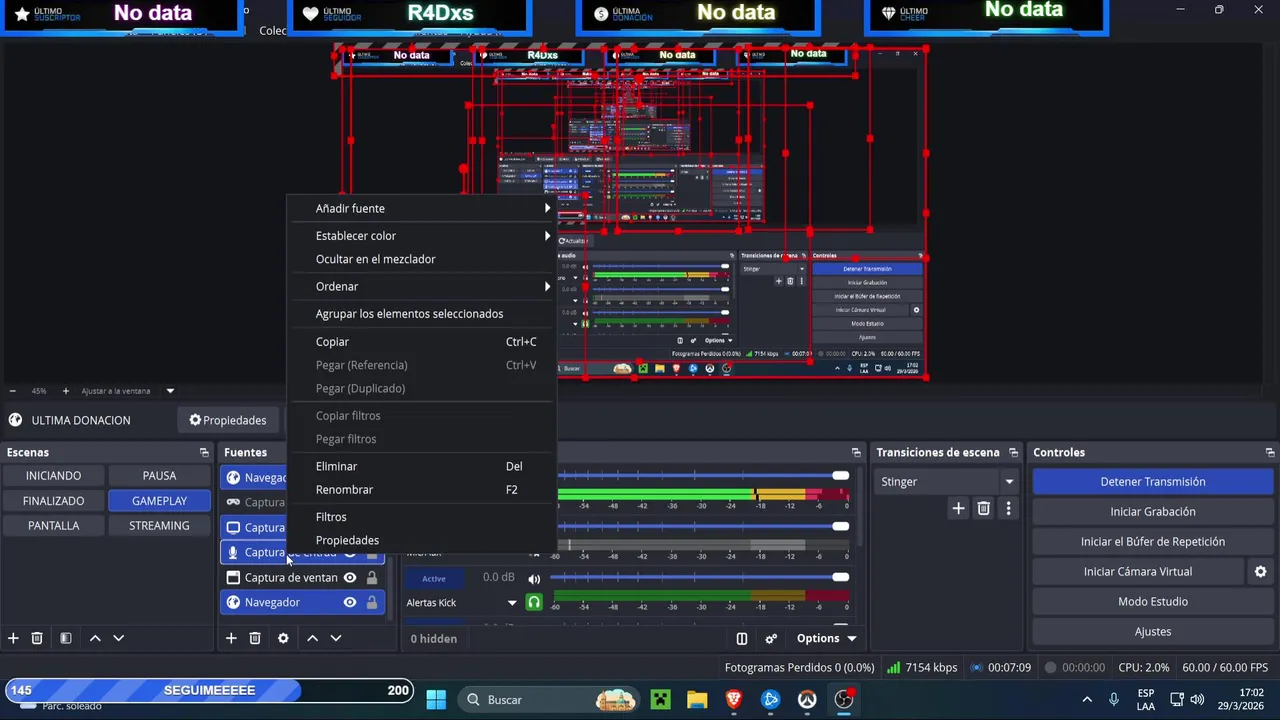Image resolution: width=1280 pixels, height=720 pixels.
Task: Click Iniciar Grabación button
Action: [1152, 511]
